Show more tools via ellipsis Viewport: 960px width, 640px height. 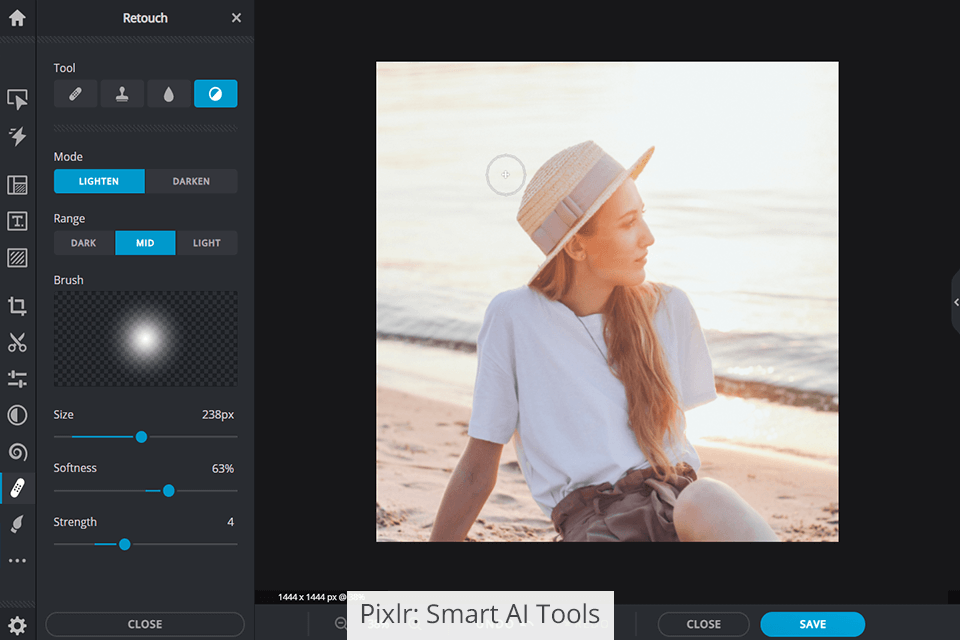(x=17, y=560)
